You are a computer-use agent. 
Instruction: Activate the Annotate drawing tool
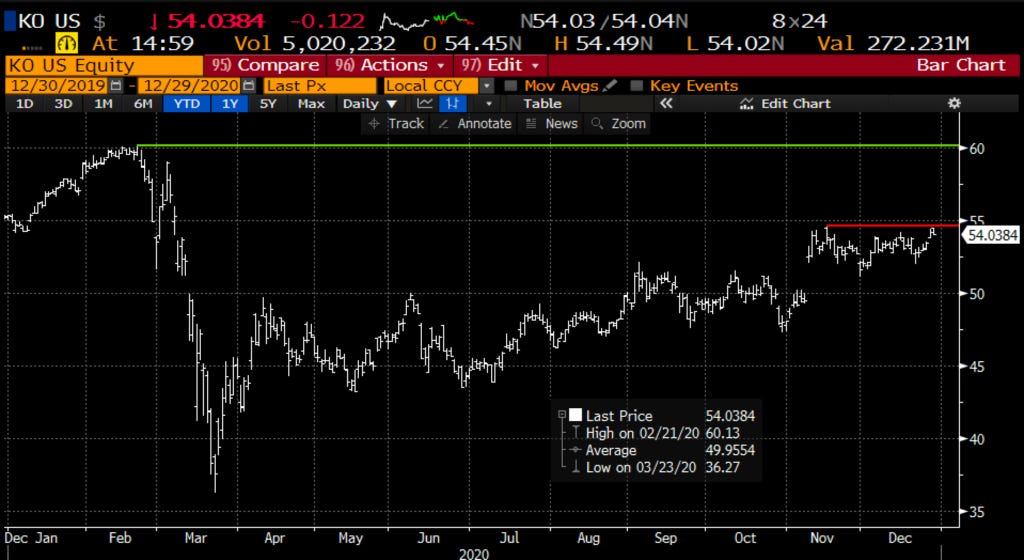[475, 123]
